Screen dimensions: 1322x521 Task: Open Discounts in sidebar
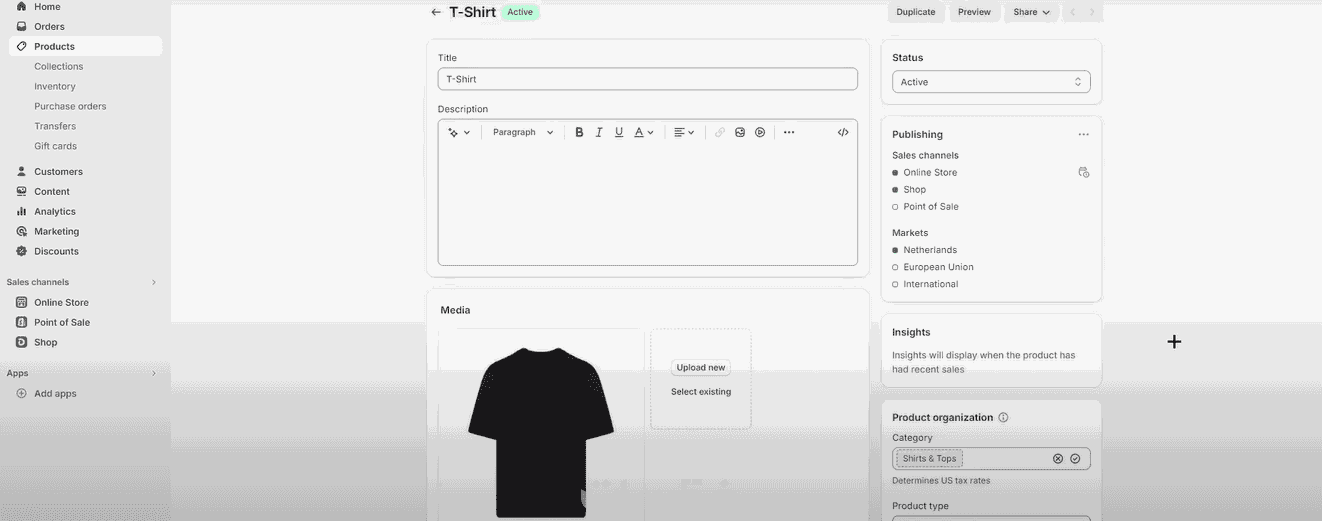pos(56,251)
